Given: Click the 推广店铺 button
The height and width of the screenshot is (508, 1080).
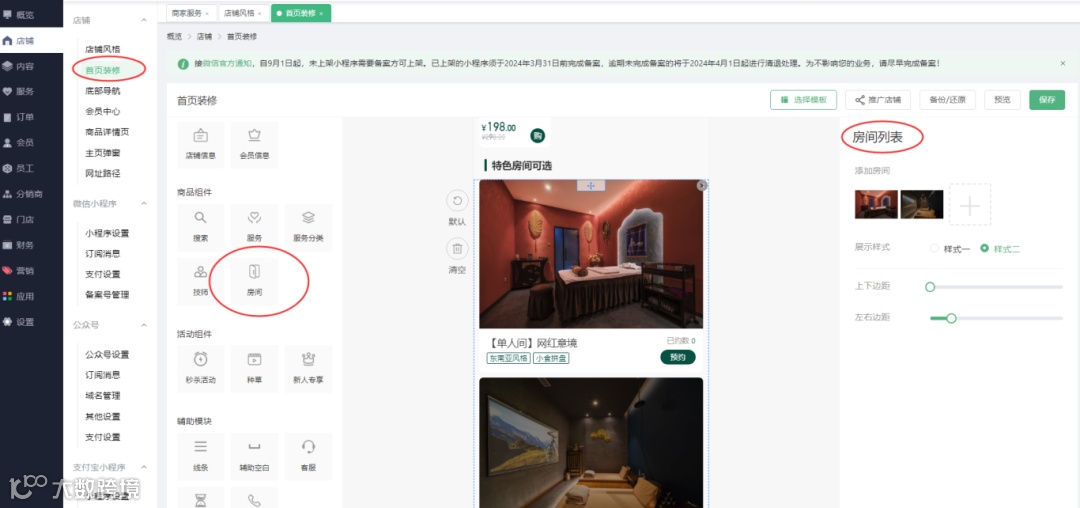Looking at the screenshot, I should click(878, 100).
